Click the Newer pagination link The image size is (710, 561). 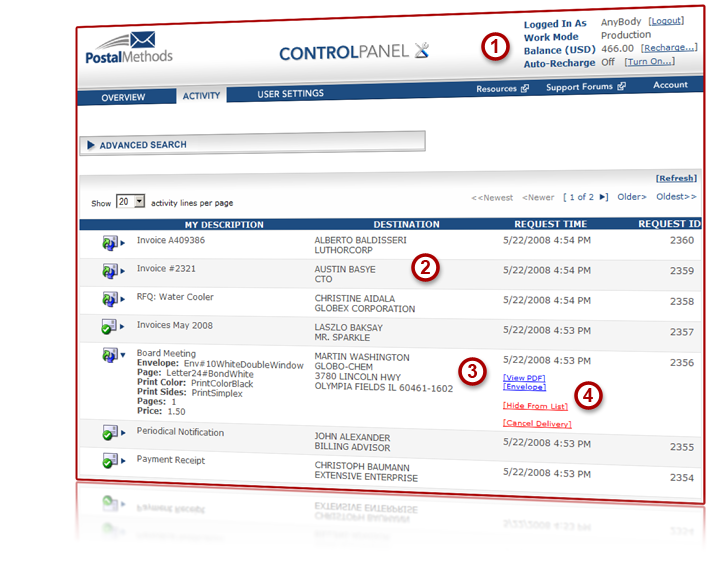pos(538,197)
